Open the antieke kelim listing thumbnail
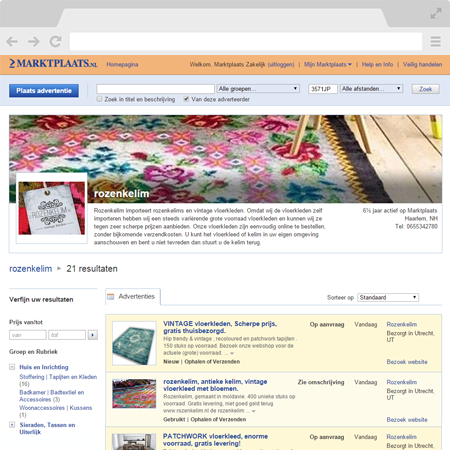Viewport: 450px width, 450px height. pos(134,394)
